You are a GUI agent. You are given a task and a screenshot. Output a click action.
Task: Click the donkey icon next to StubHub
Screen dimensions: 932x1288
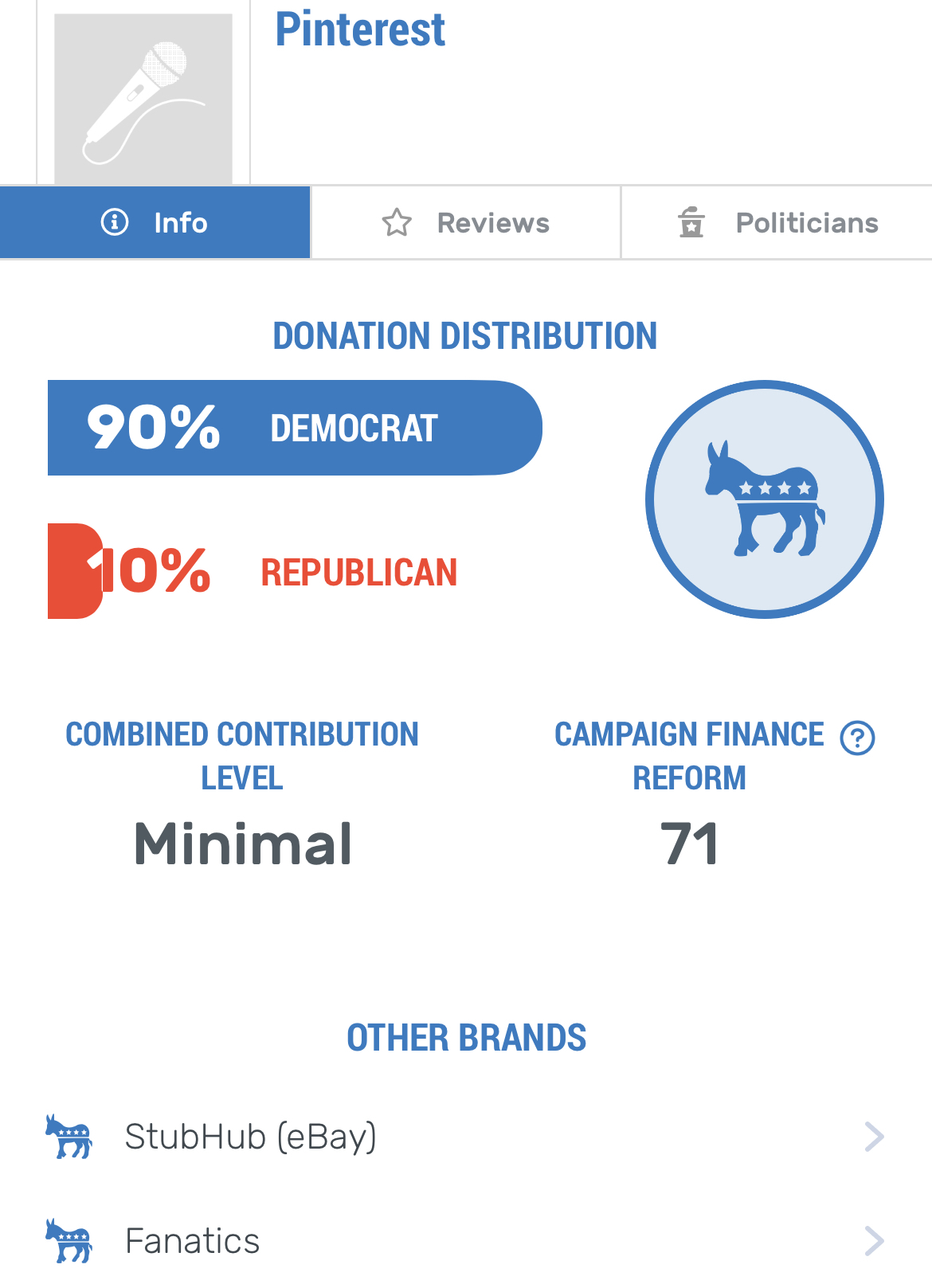[69, 1137]
